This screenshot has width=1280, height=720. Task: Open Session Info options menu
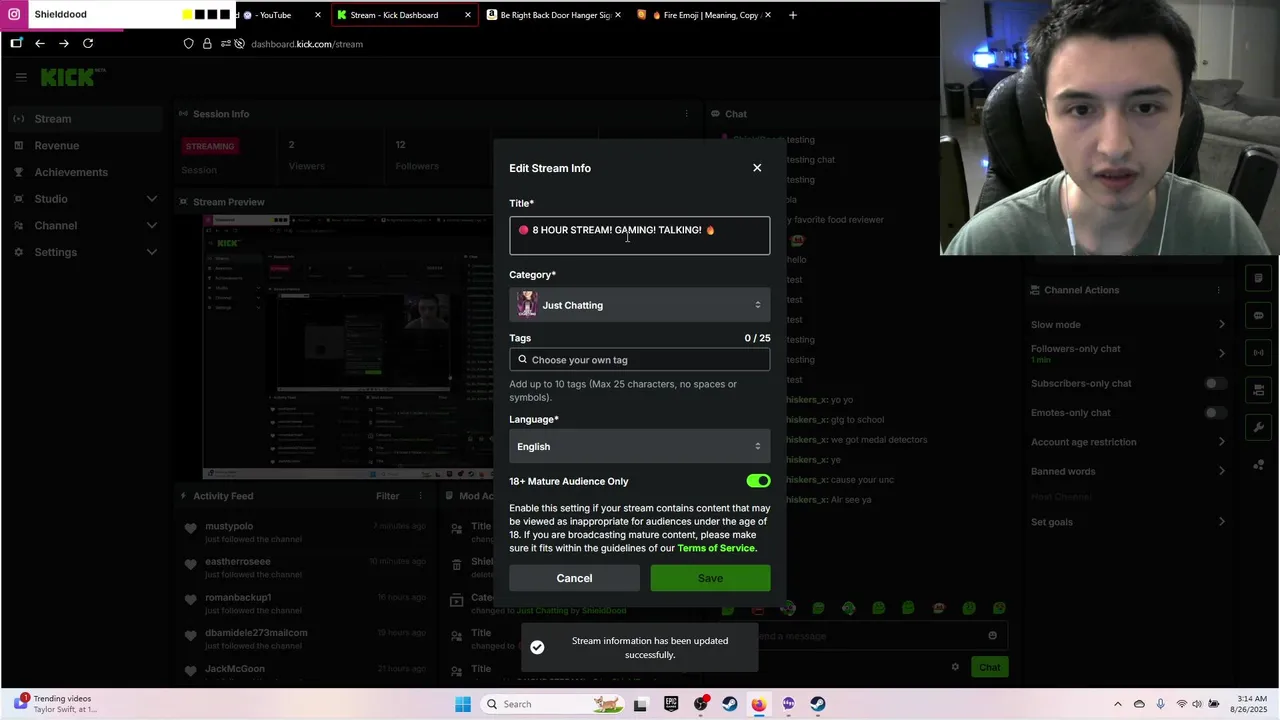[x=686, y=114]
